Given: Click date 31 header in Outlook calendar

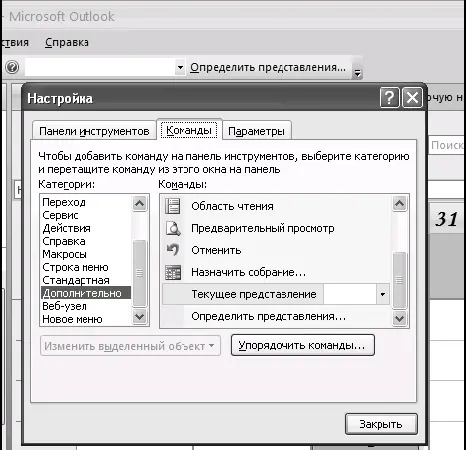Looking at the screenshot, I should pos(446,219).
